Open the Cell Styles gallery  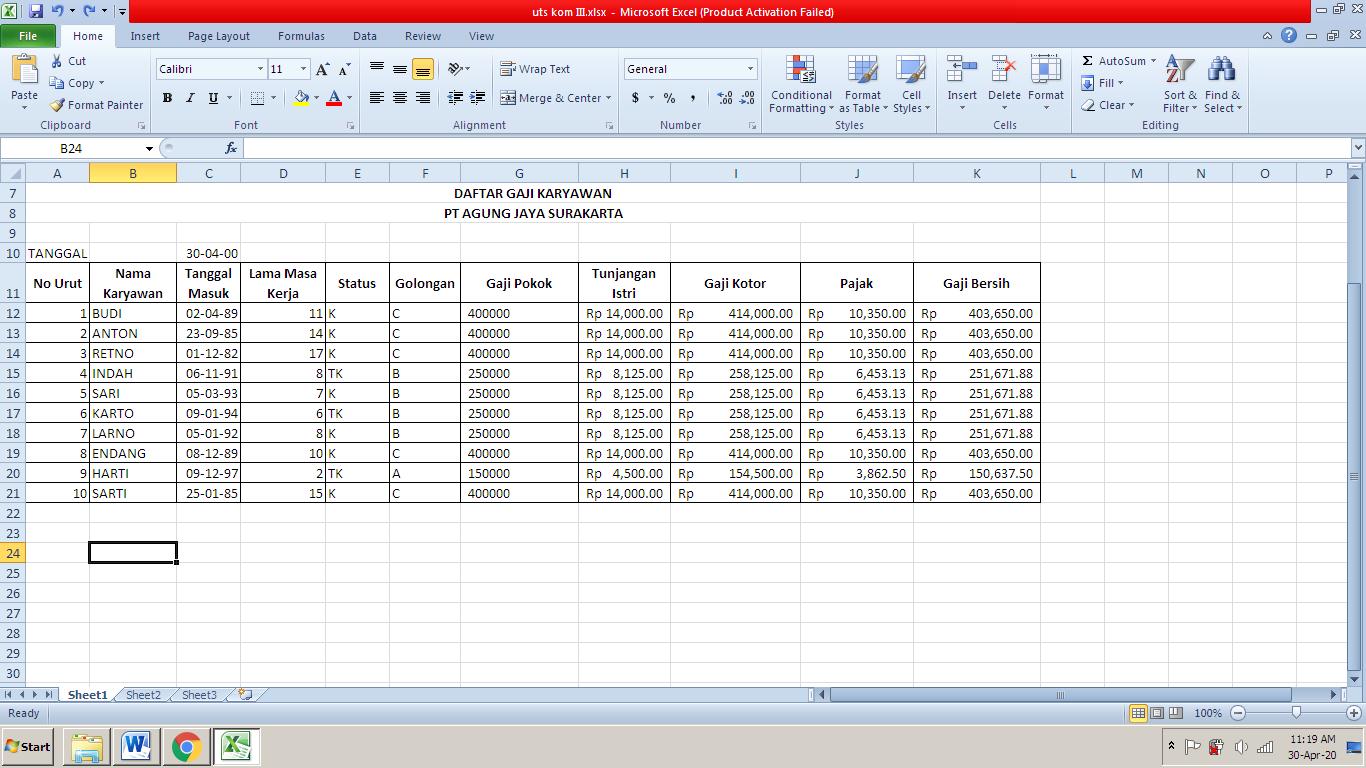tap(911, 85)
